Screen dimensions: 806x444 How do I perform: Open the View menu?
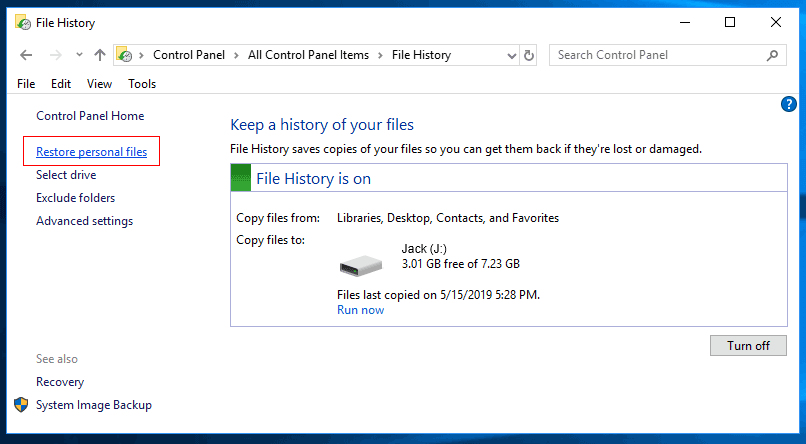[x=99, y=84]
